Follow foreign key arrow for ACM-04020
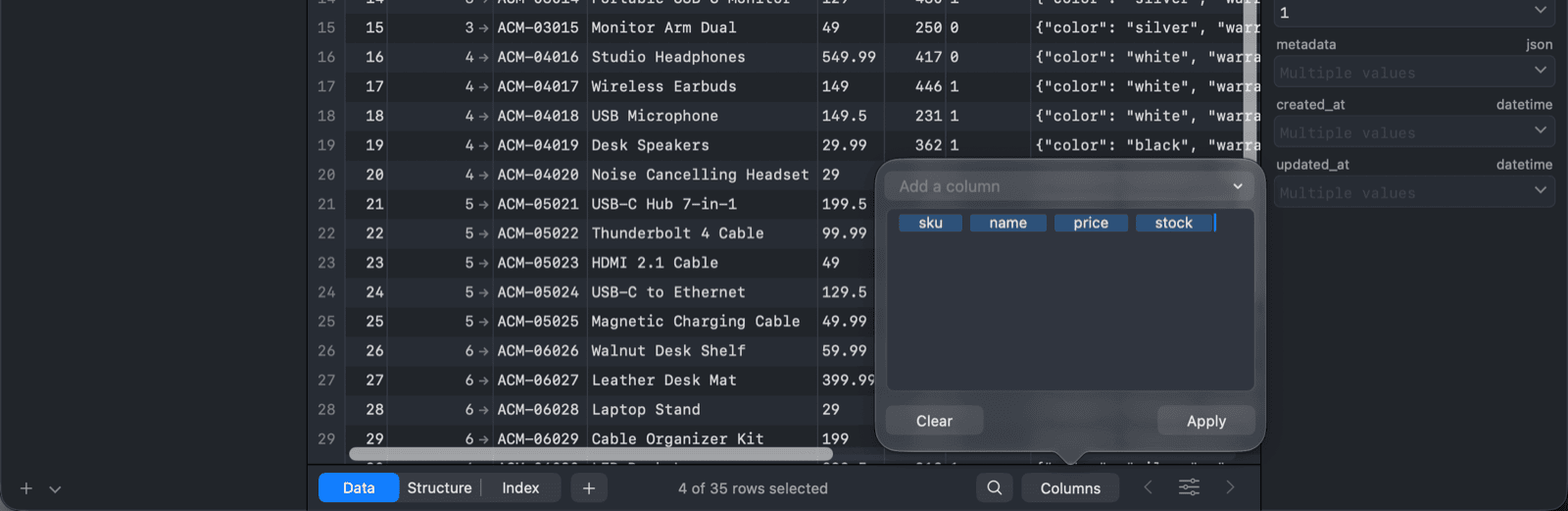1568x511 pixels. [483, 175]
